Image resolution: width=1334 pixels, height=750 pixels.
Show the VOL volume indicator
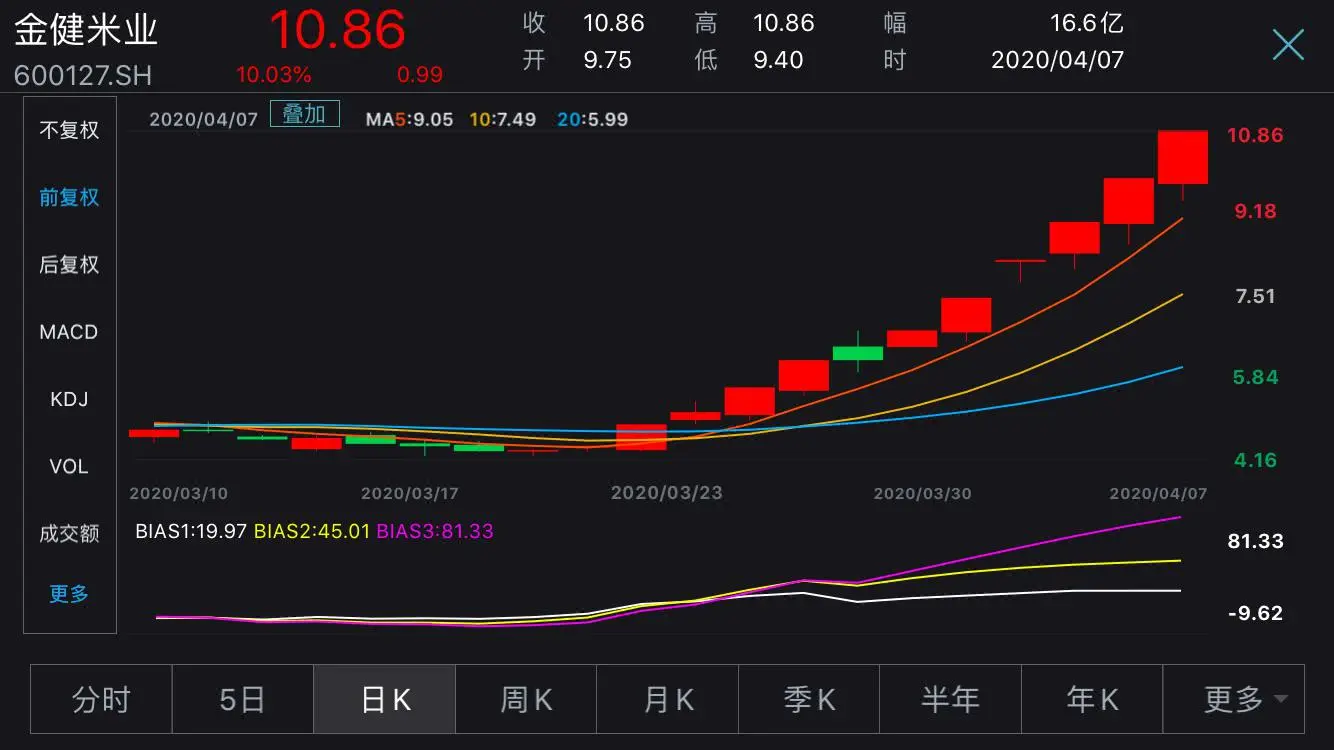(69, 466)
